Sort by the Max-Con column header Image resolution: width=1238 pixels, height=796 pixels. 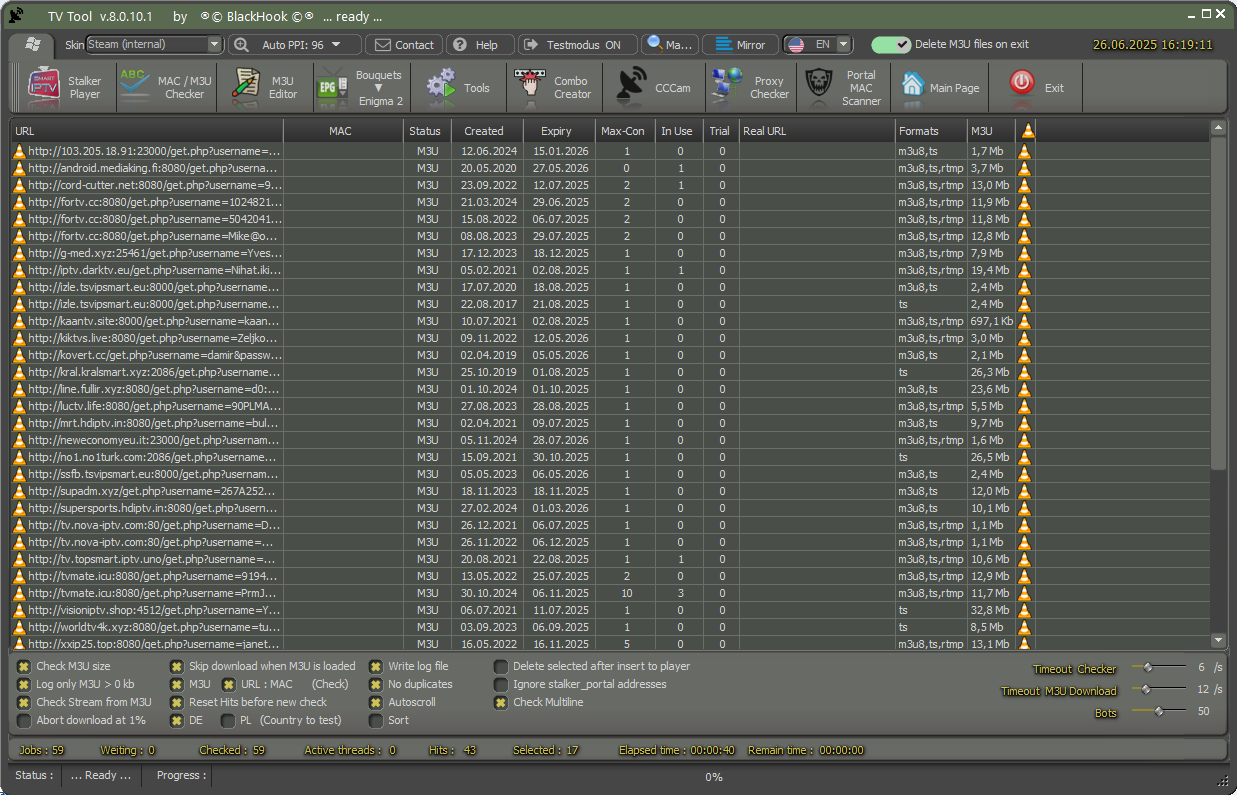click(624, 131)
